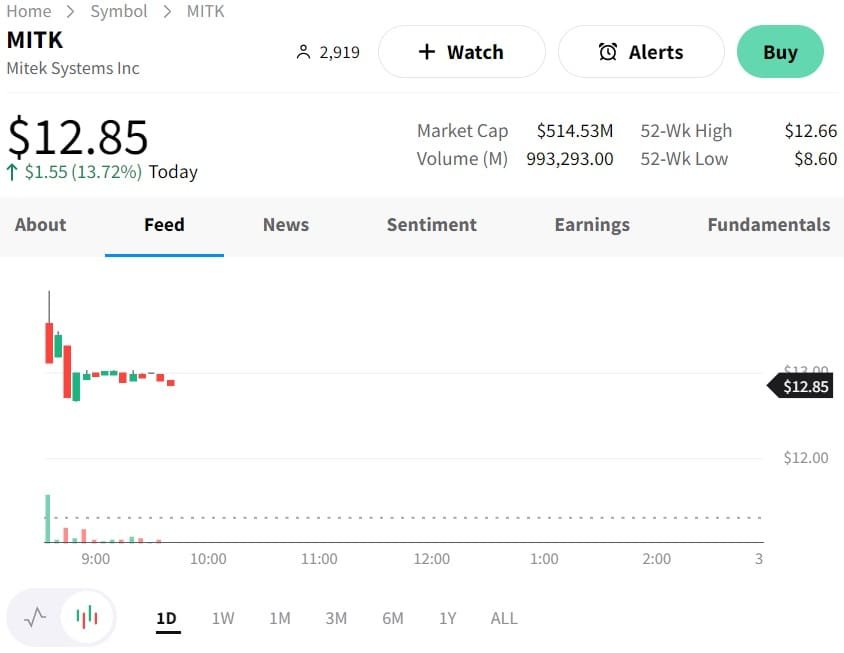The height and width of the screenshot is (653, 844).
Task: Switch to line chart view icon
Action: tap(35, 617)
